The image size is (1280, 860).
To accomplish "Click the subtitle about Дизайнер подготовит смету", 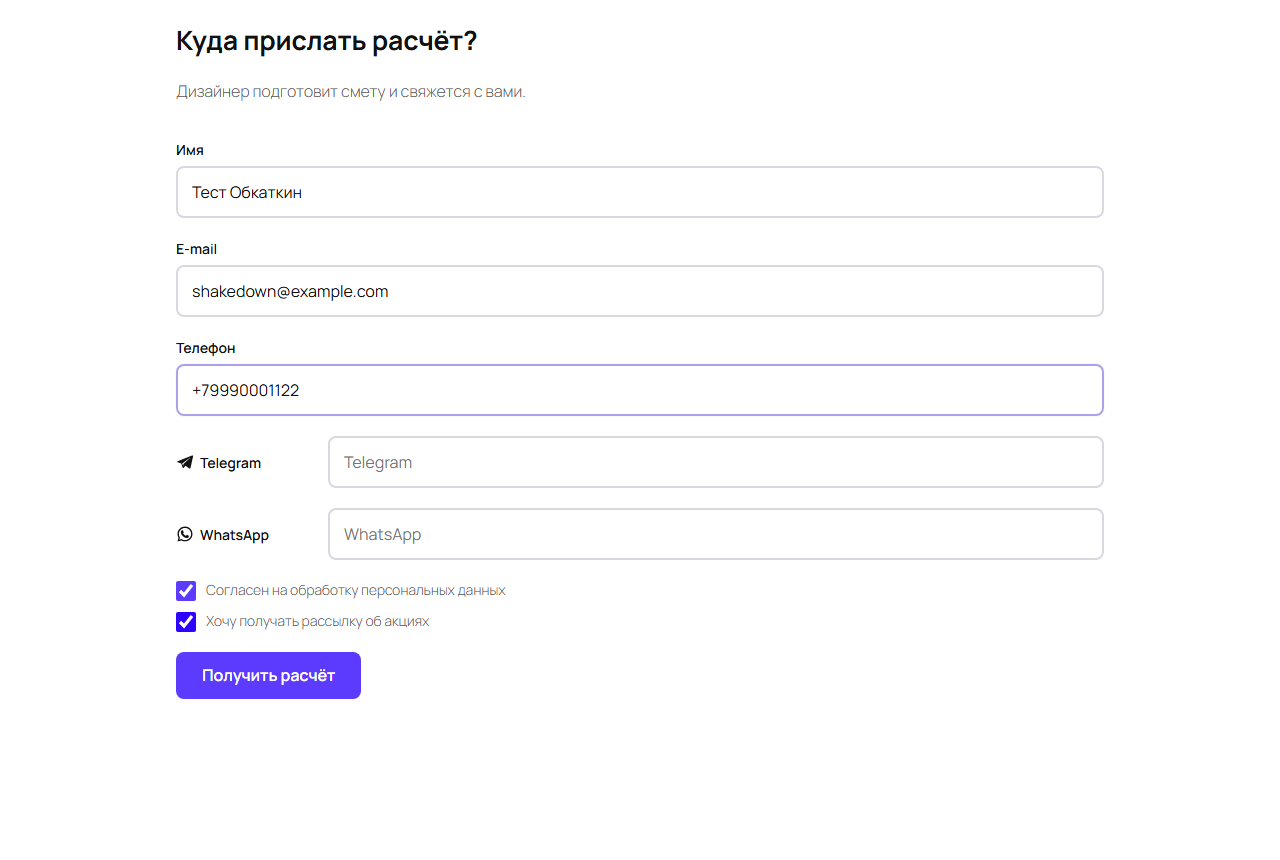I will 351,92.
